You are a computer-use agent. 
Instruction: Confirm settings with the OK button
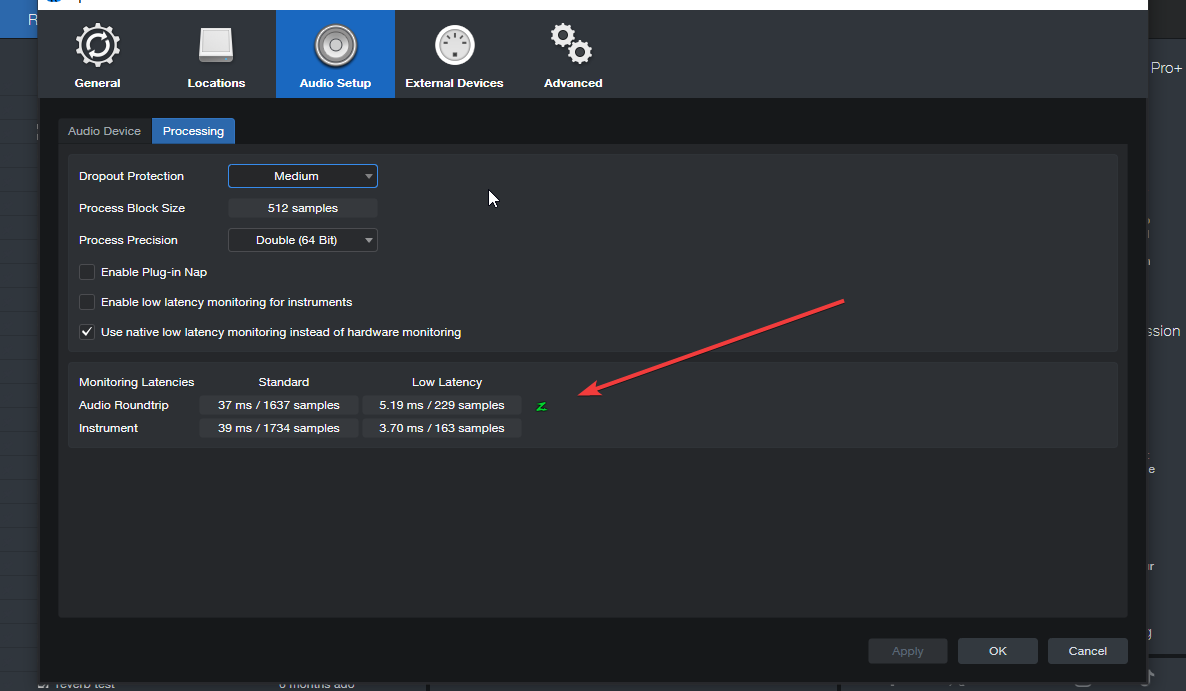pyautogui.click(x=998, y=651)
